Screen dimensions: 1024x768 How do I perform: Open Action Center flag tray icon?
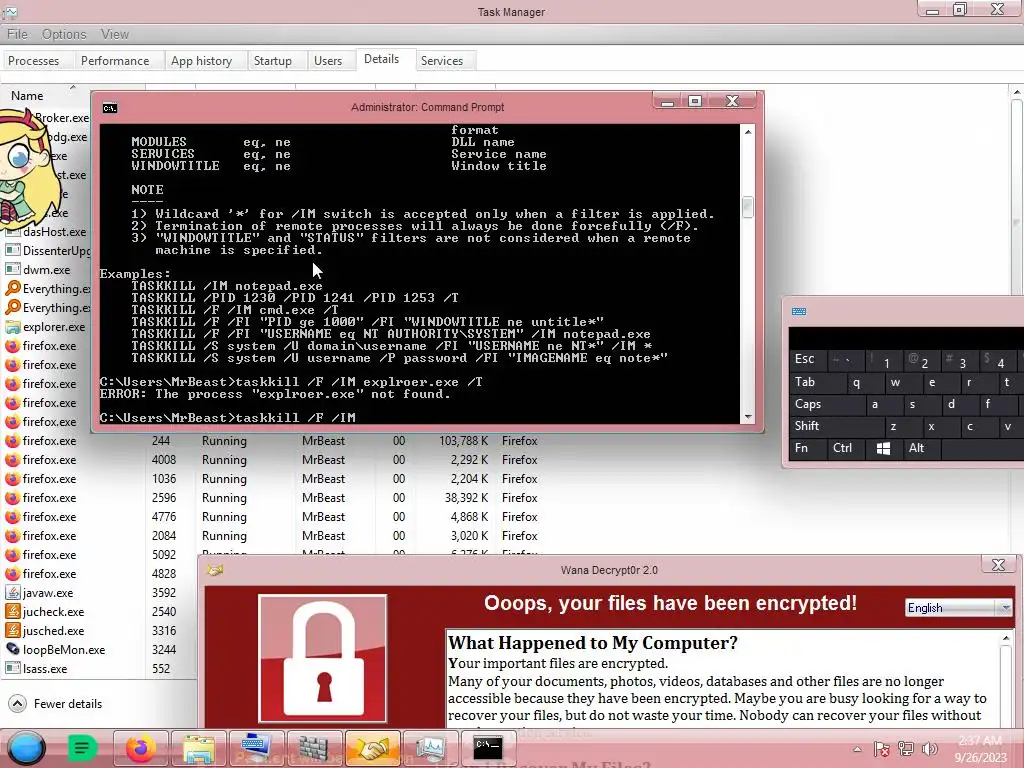coord(882,750)
